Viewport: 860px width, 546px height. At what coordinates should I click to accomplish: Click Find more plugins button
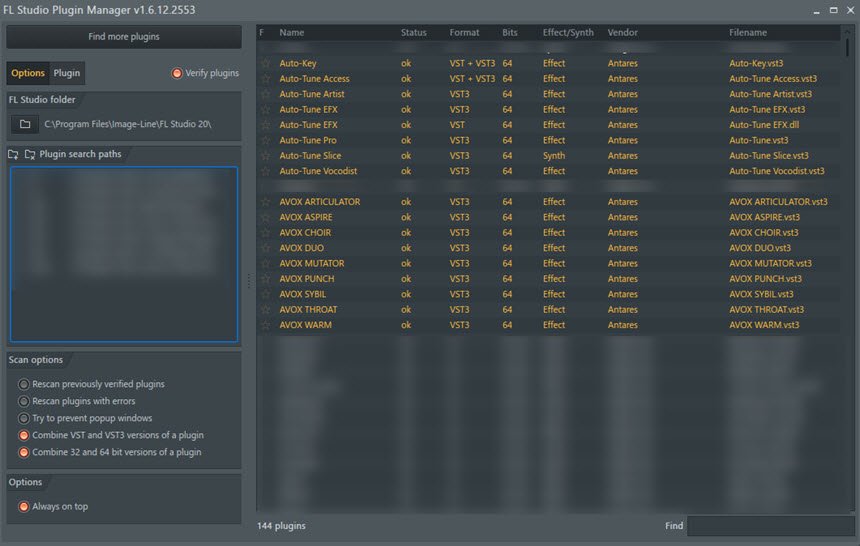click(124, 36)
